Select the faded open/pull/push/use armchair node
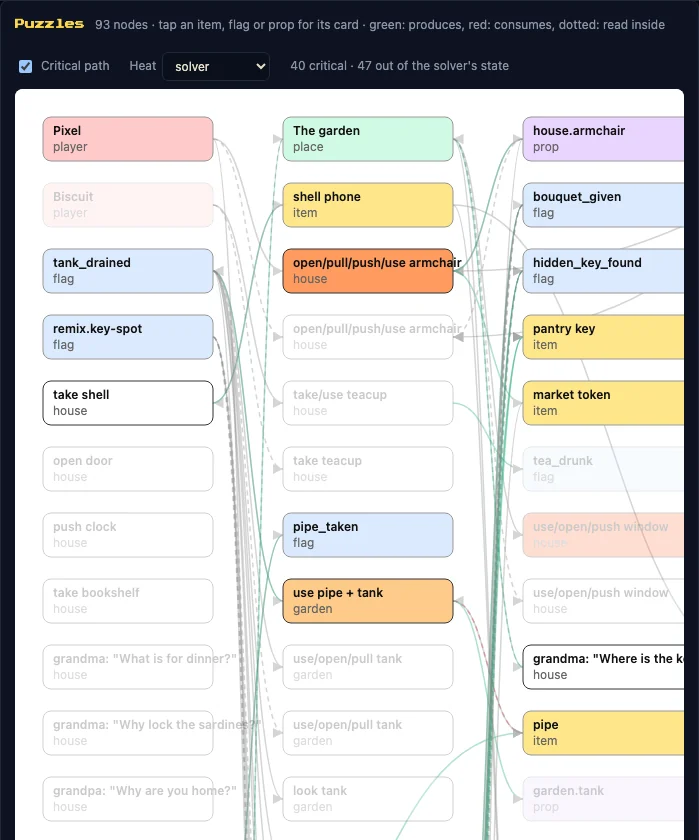699x840 pixels. (x=368, y=337)
